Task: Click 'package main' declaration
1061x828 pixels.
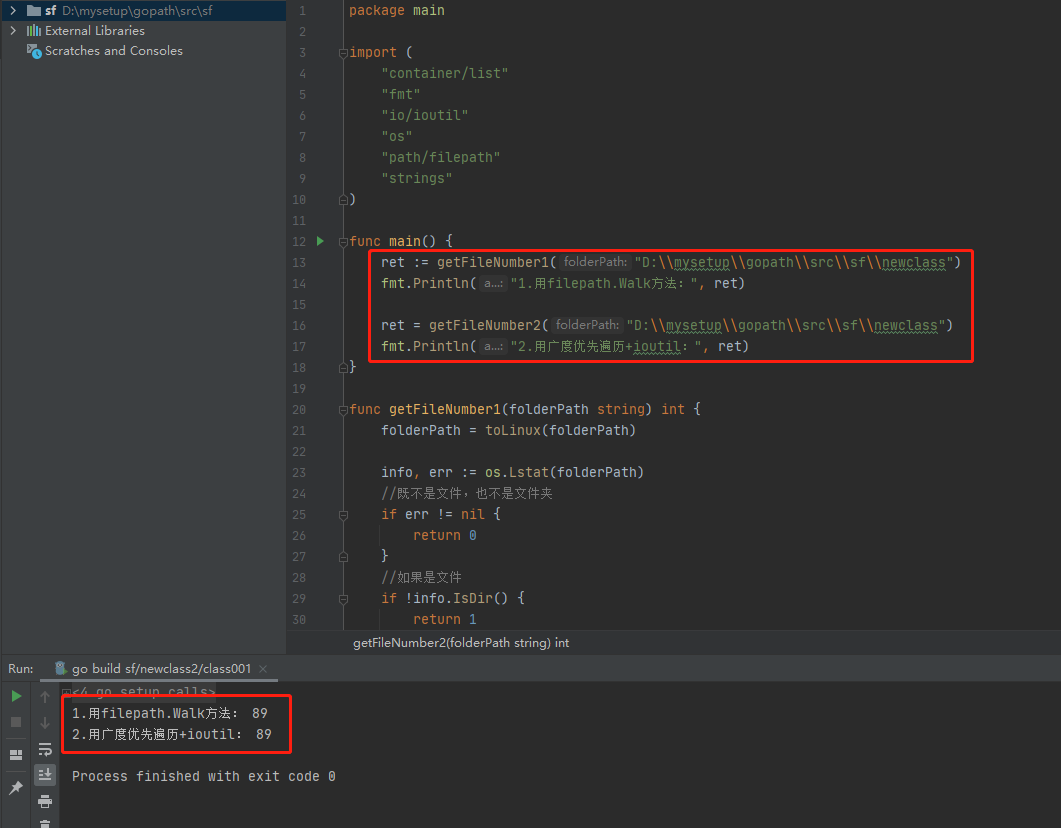Action: click(x=397, y=10)
